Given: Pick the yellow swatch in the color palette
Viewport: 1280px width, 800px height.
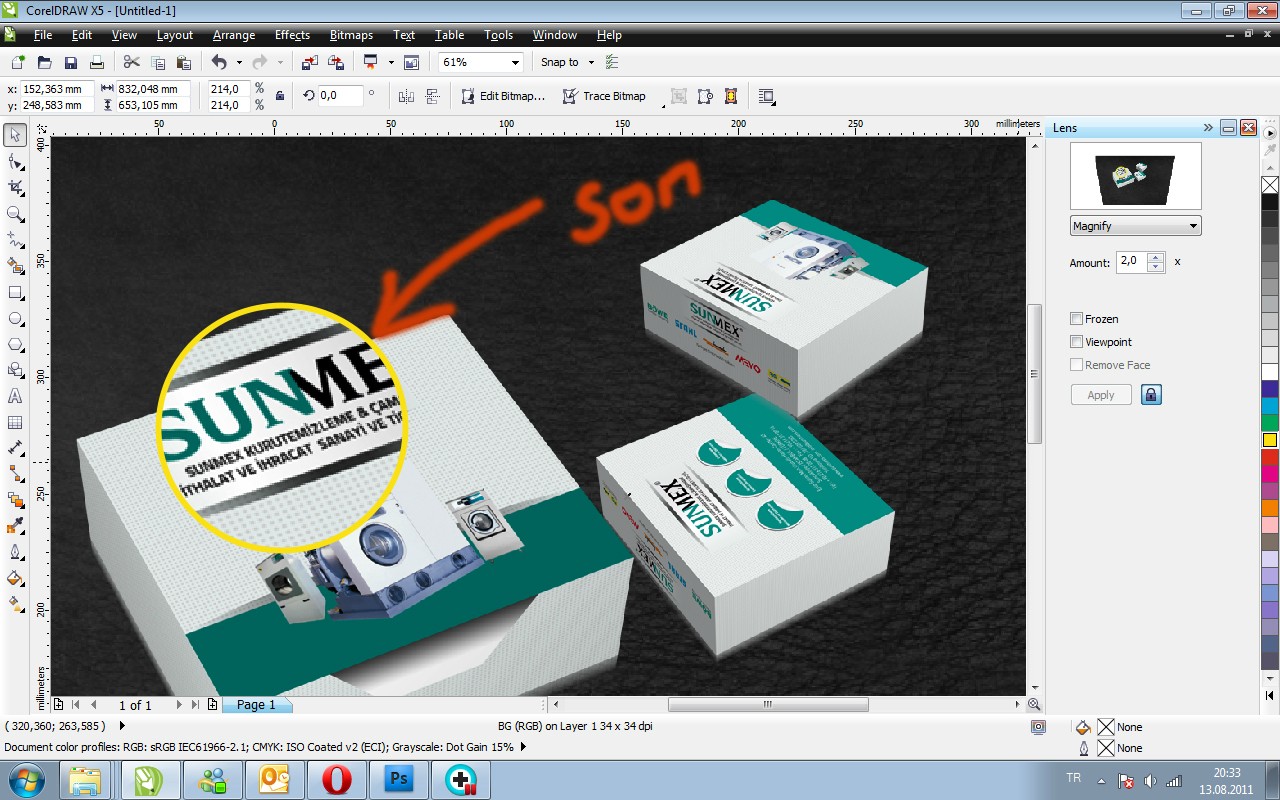Looking at the screenshot, I should point(1270,440).
